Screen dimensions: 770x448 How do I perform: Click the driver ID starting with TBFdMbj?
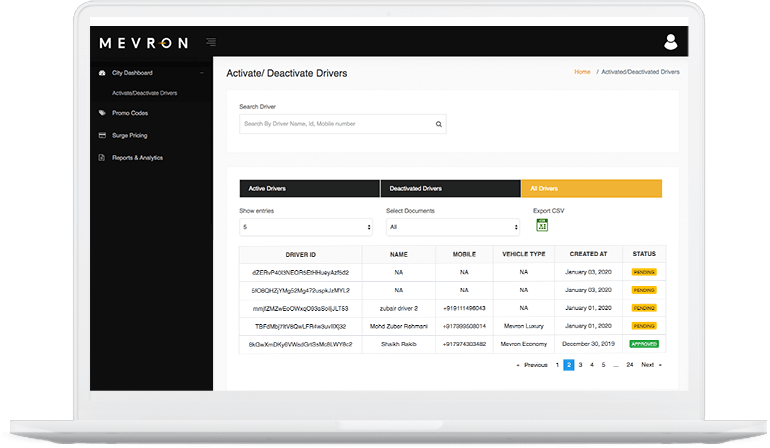[x=301, y=326]
